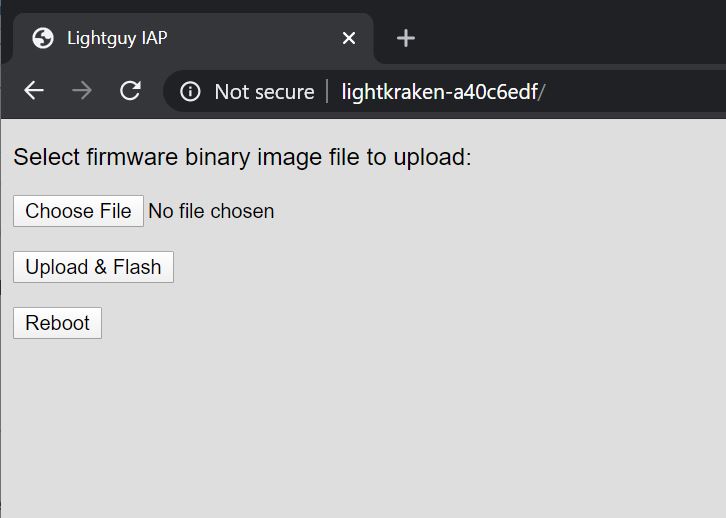The image size is (726, 518).
Task: Click the forward navigation arrow
Action: [x=82, y=91]
